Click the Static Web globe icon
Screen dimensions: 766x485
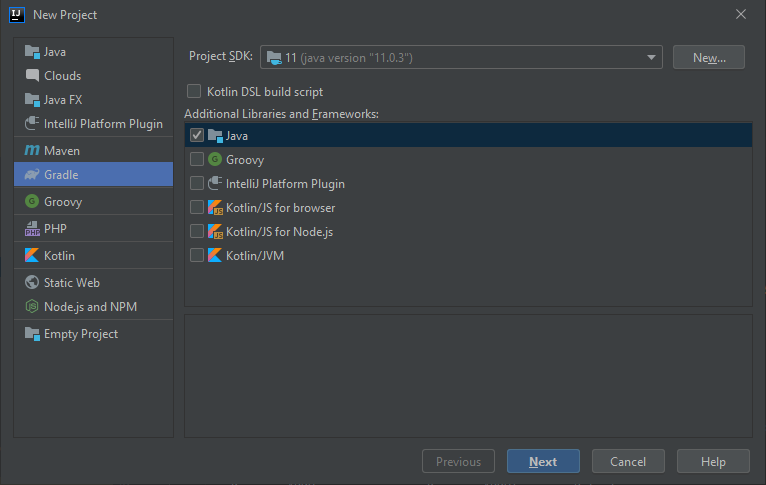pyautogui.click(x=32, y=282)
